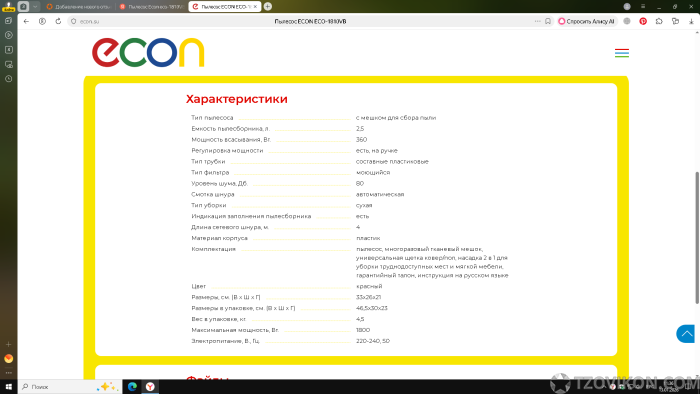
Task: Open the Windows Start button
Action: point(8,387)
